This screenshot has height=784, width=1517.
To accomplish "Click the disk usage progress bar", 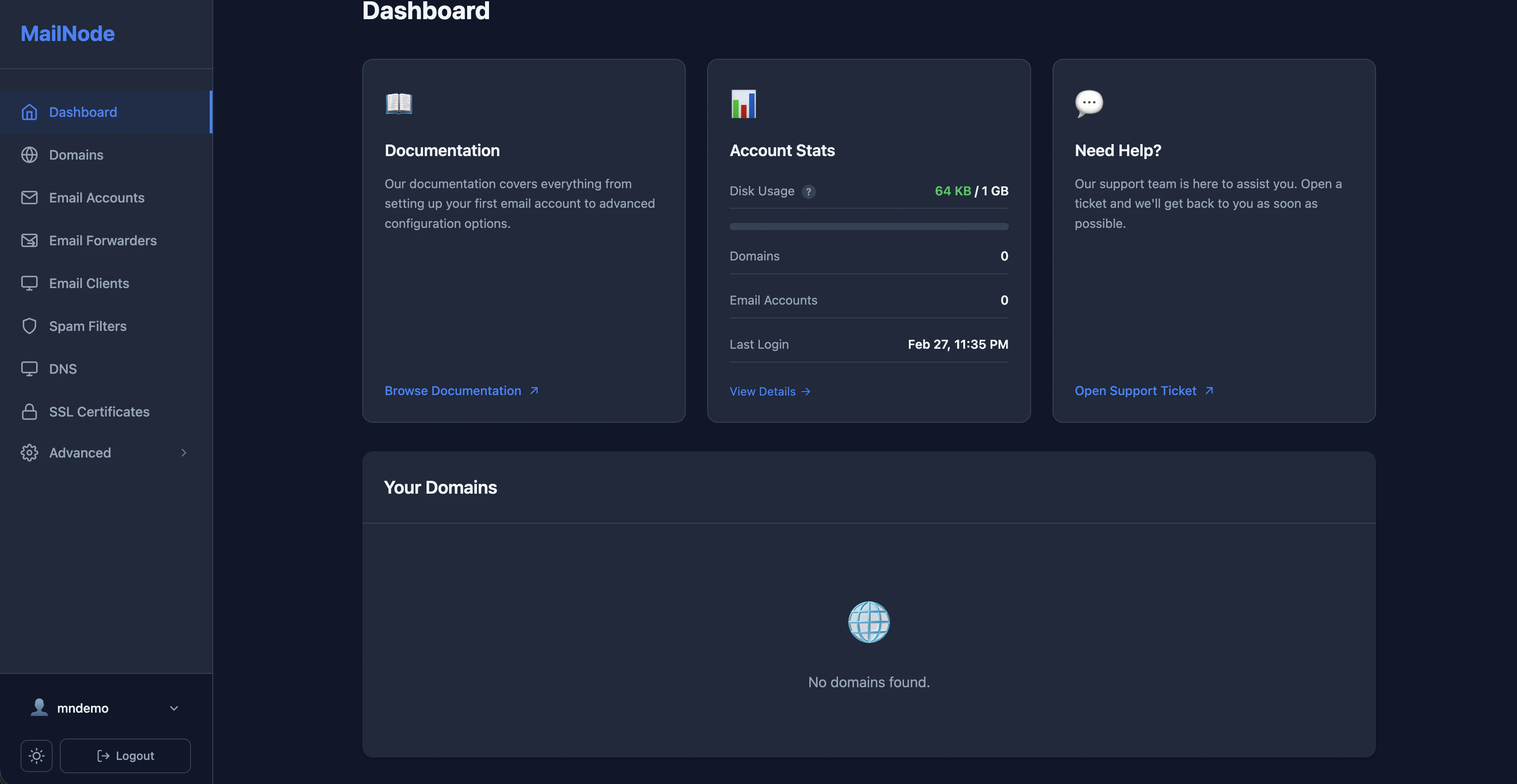I will (x=868, y=226).
